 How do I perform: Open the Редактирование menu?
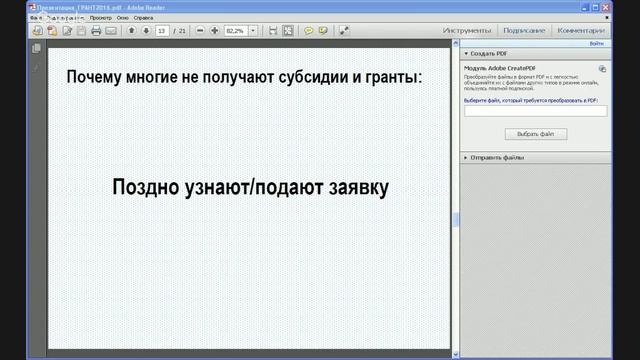[66, 18]
